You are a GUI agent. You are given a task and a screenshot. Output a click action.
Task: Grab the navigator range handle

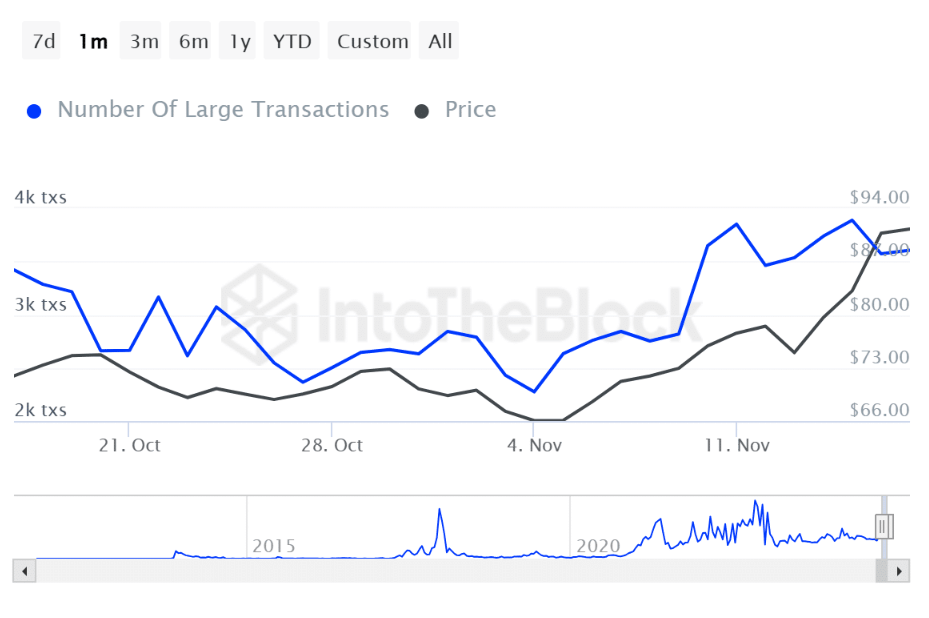883,526
